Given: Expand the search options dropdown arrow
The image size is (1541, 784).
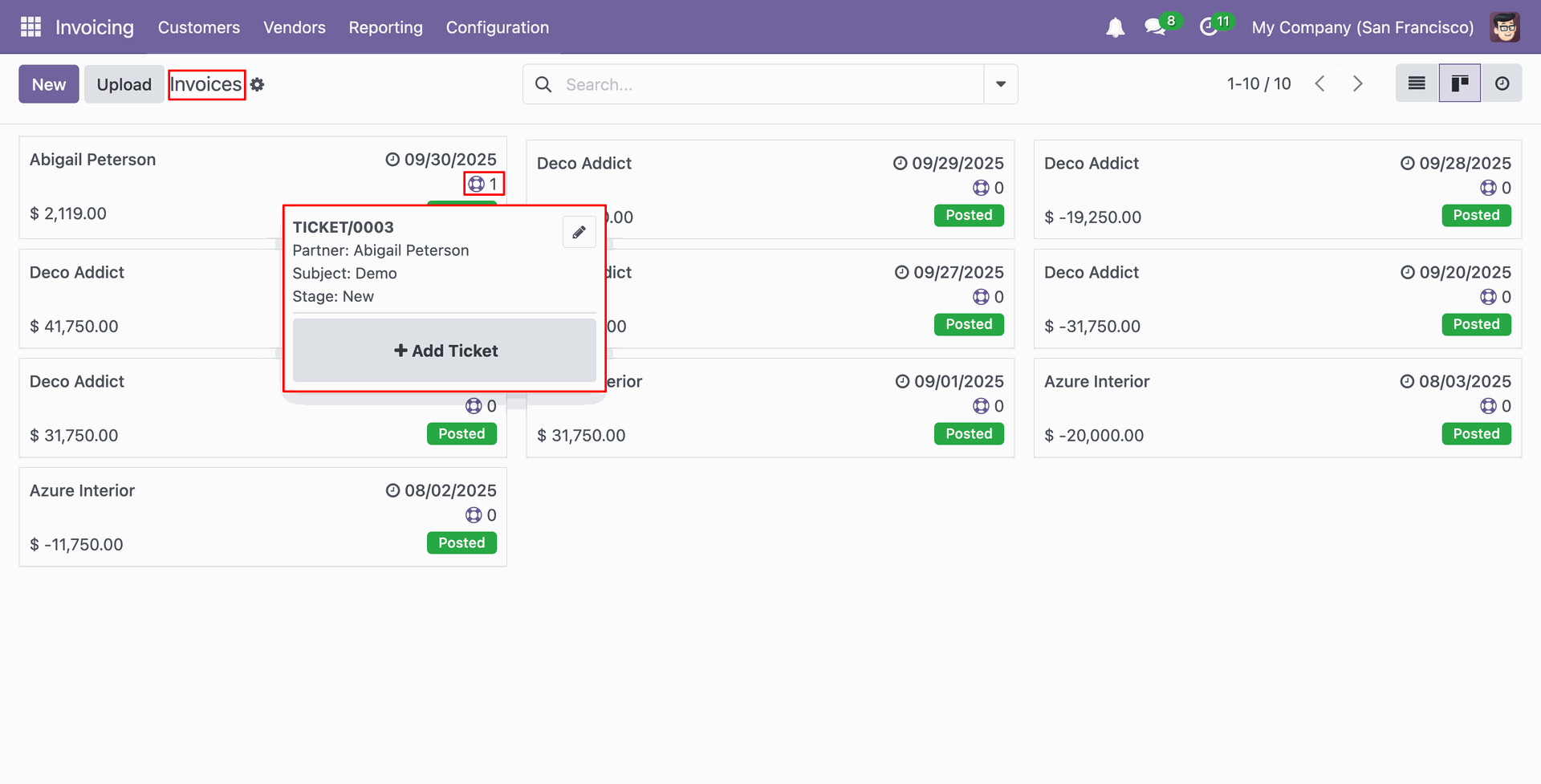Looking at the screenshot, I should coord(1001,84).
